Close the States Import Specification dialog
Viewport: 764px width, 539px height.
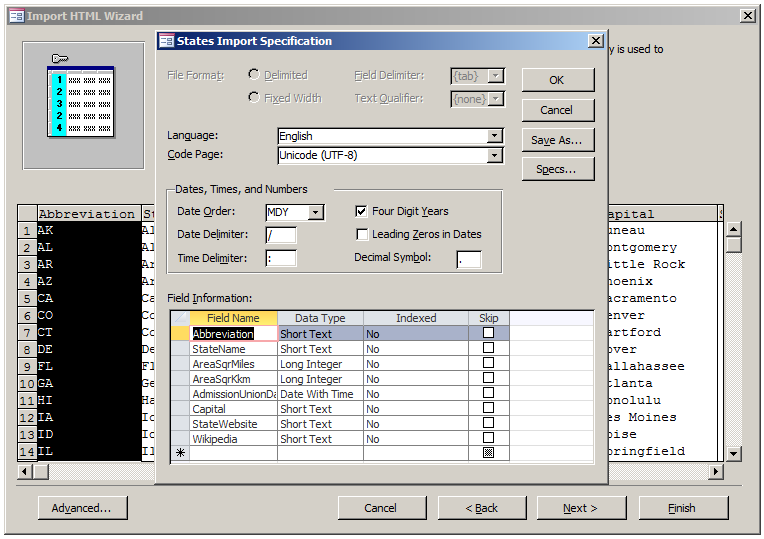pyautogui.click(x=595, y=40)
